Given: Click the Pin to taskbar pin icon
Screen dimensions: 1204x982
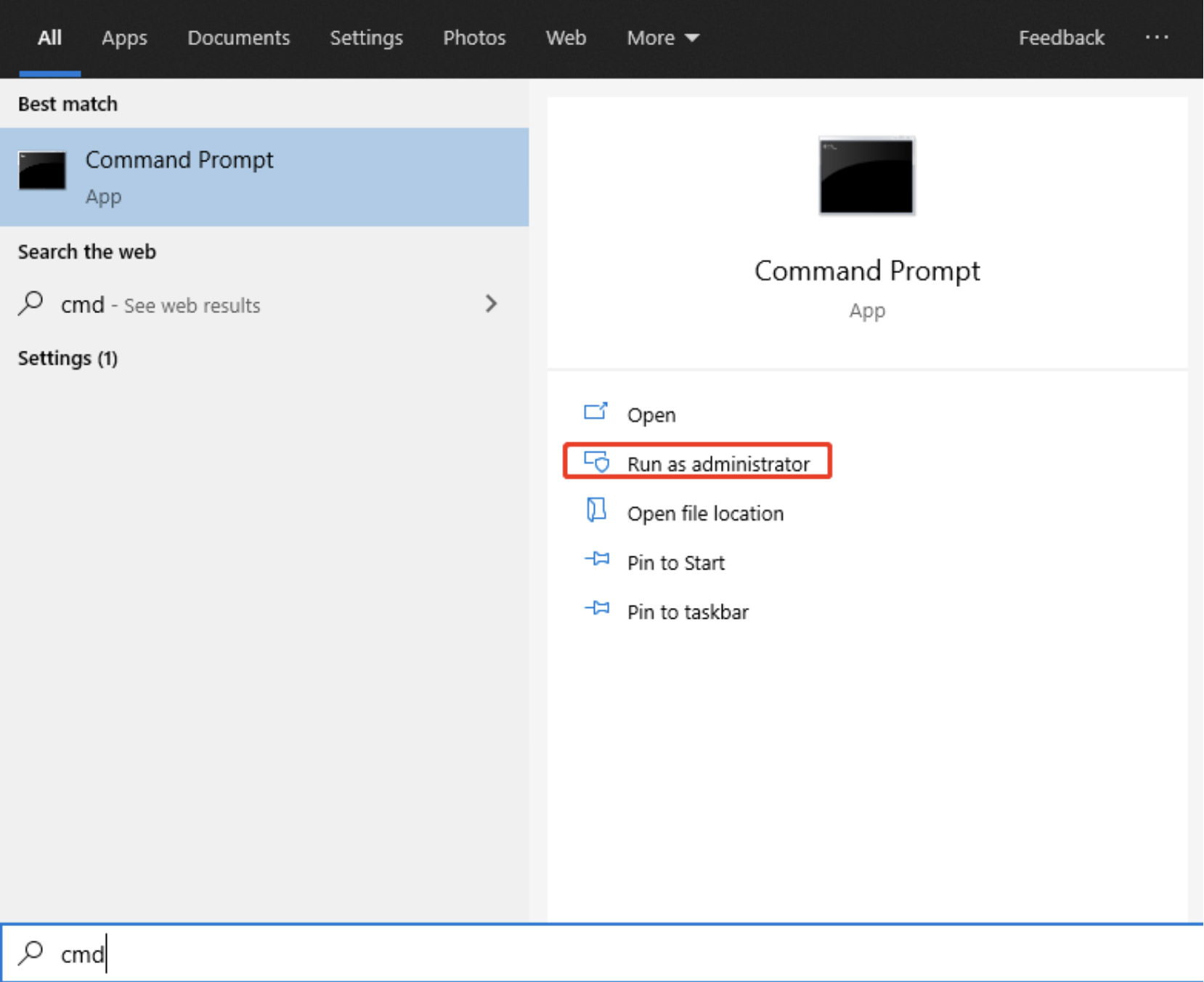Looking at the screenshot, I should point(597,609).
